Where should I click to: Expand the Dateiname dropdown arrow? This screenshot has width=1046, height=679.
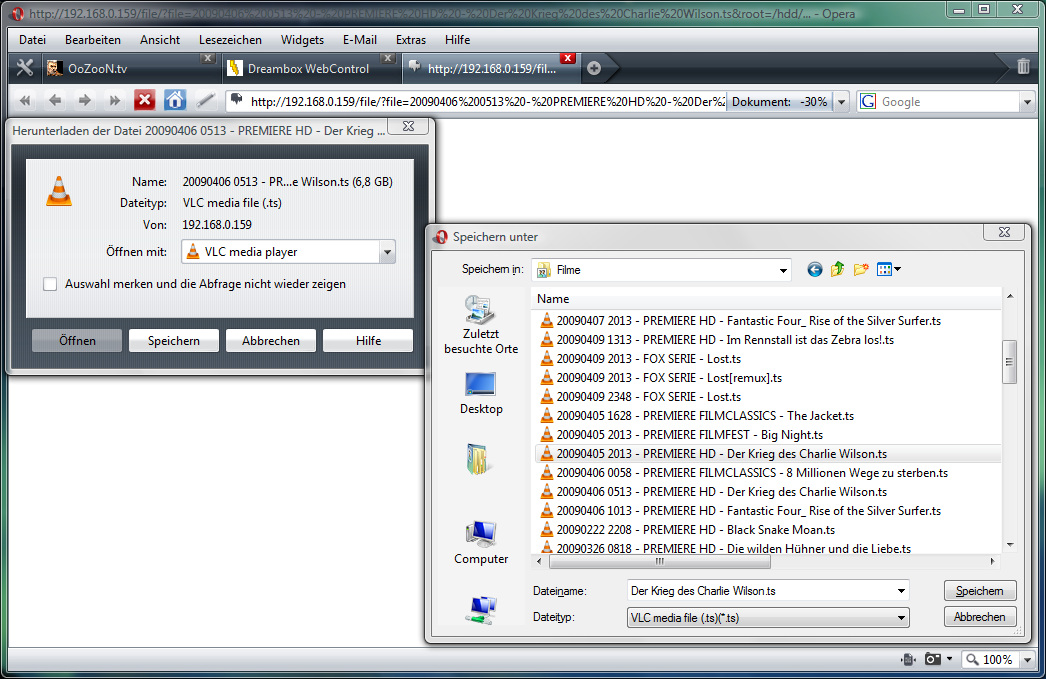[901, 591]
